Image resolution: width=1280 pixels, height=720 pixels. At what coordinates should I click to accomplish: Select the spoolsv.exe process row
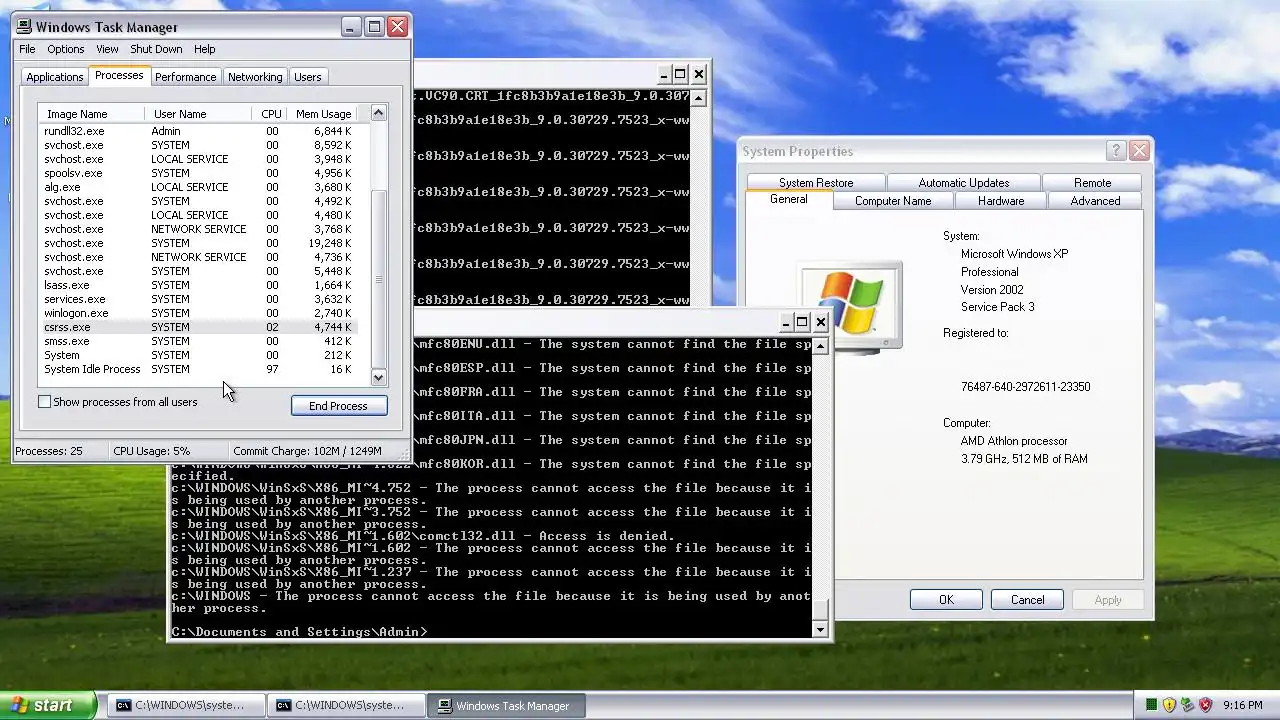point(198,173)
